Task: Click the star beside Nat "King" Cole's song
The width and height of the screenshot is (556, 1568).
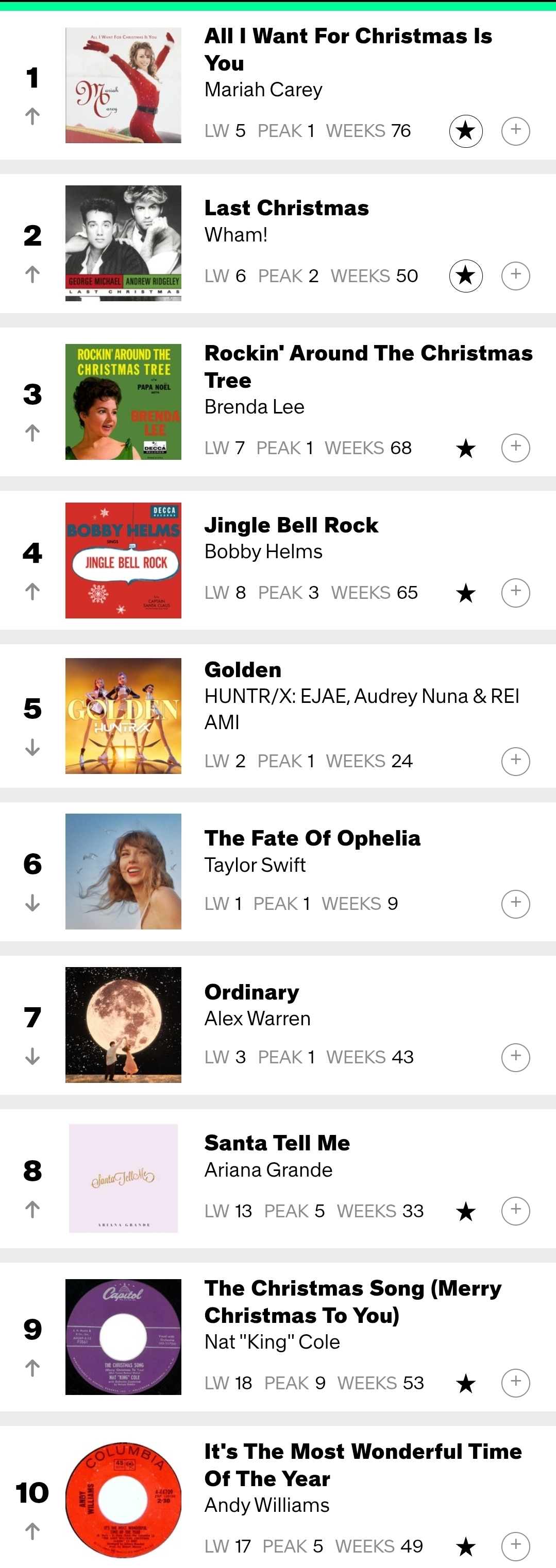Action: pyautogui.click(x=466, y=1384)
